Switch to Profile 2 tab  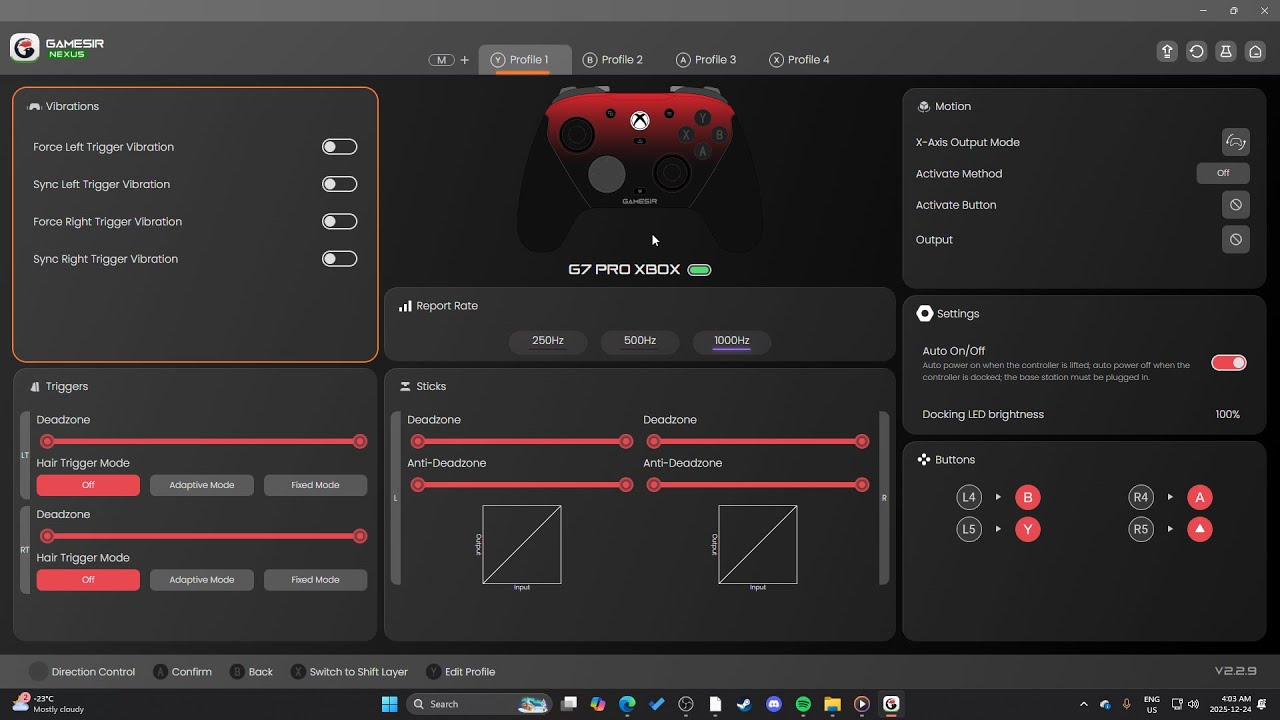(613, 60)
